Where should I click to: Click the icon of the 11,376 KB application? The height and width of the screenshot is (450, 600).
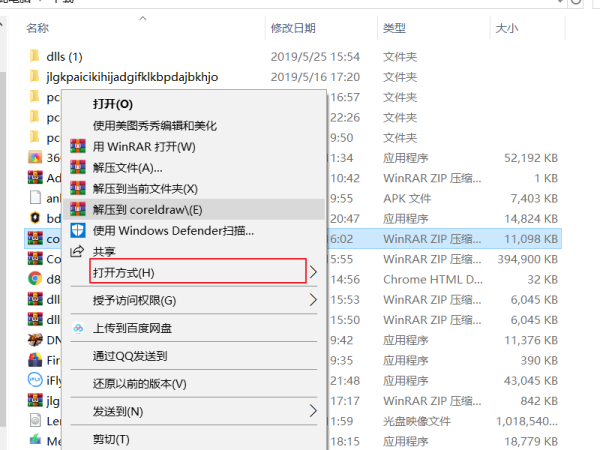pos(35,339)
